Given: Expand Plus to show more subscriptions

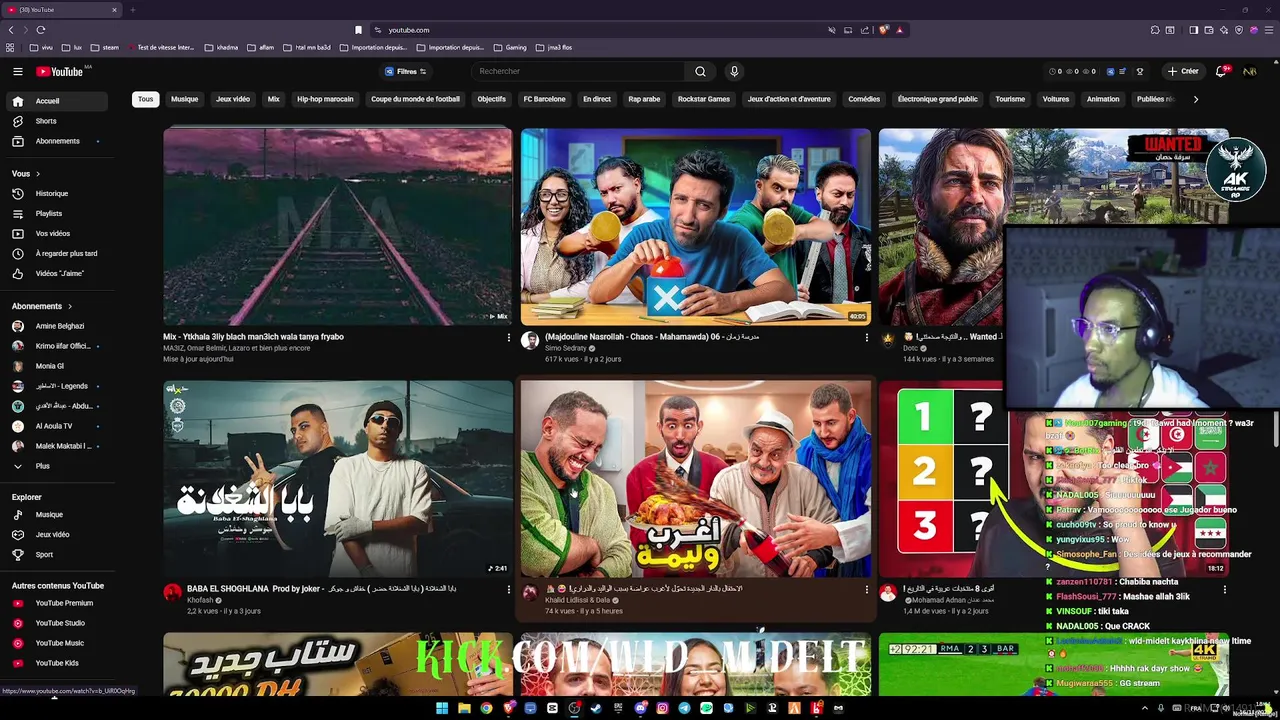Looking at the screenshot, I should 55,466.
